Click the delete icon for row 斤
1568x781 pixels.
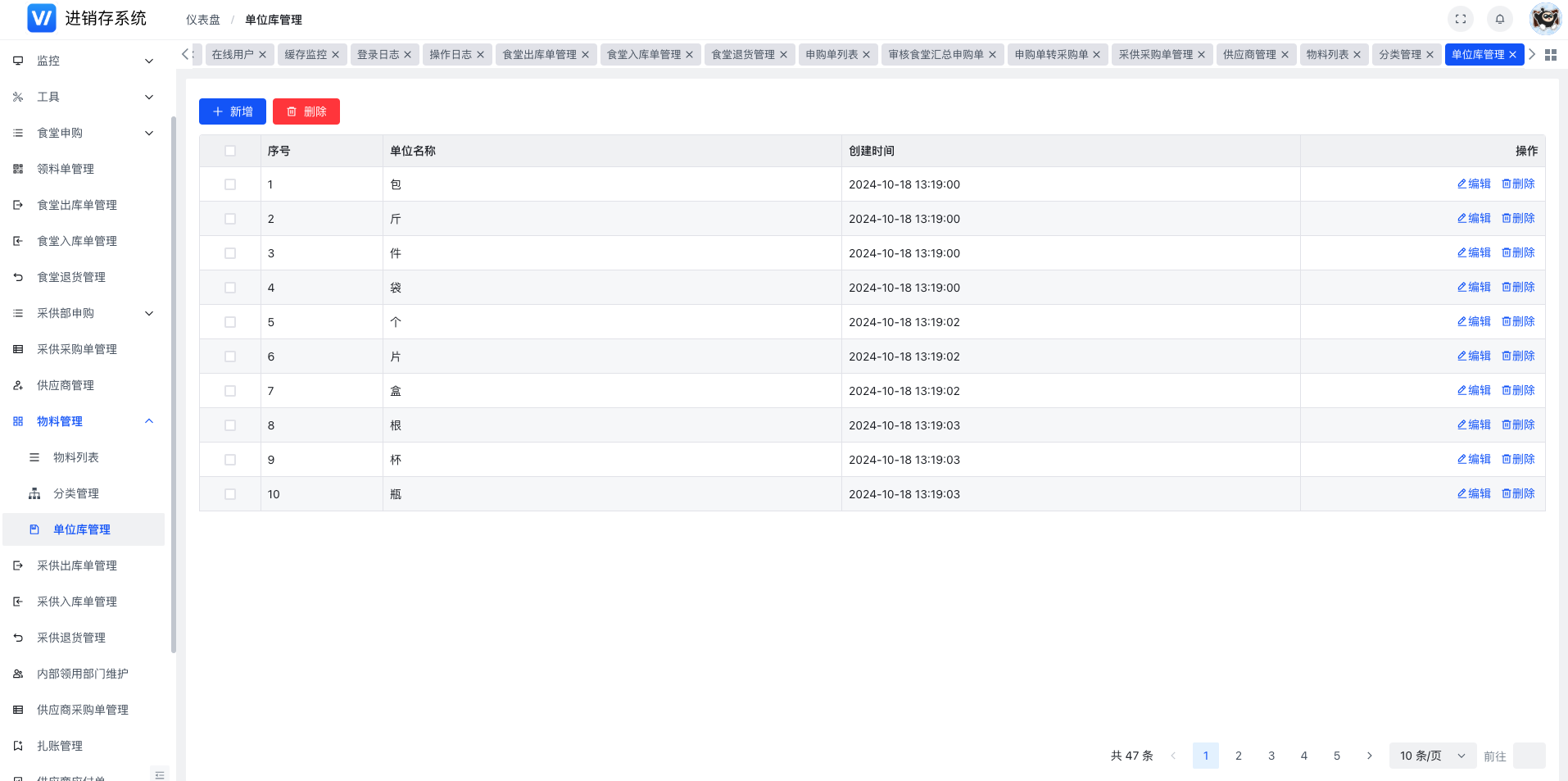point(1518,219)
